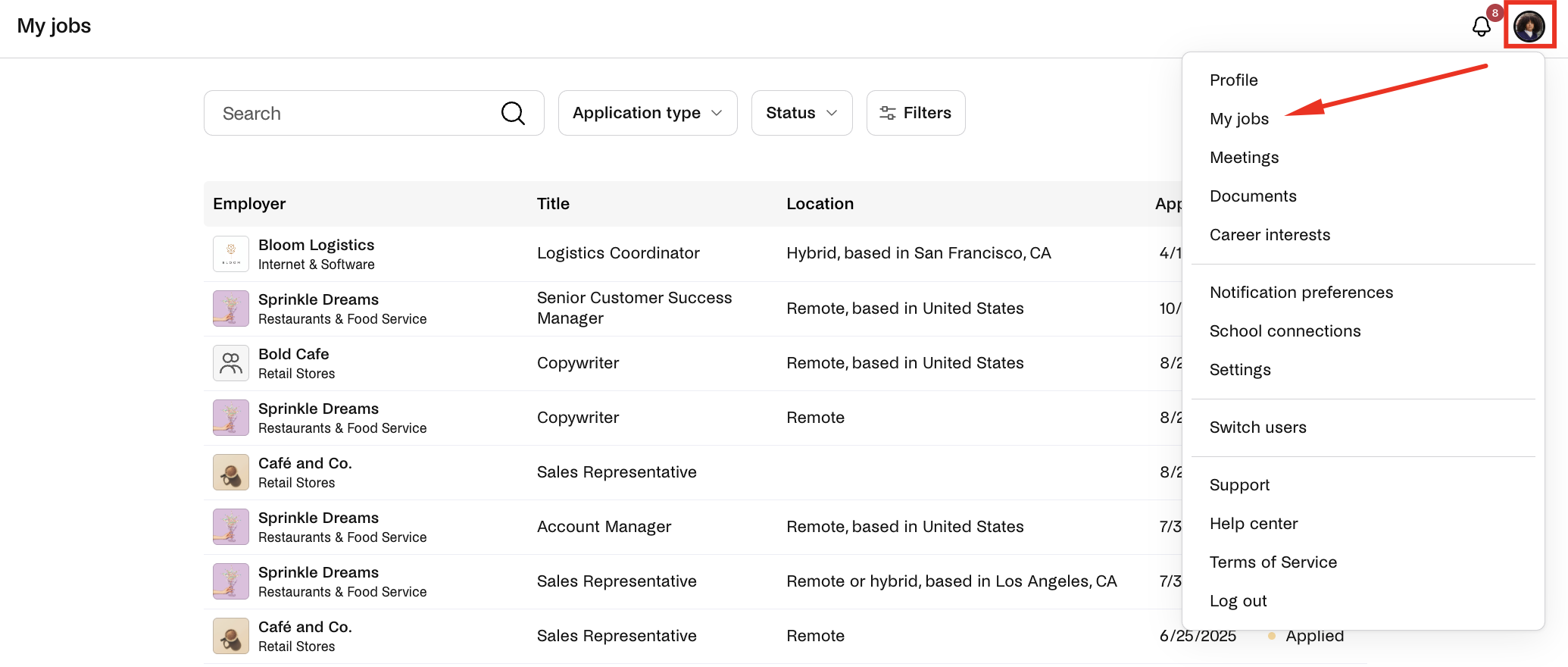This screenshot has height=667, width=1568.
Task: Click "Remote or hybrid, based in Los Angeles, CA"
Action: pos(951,581)
